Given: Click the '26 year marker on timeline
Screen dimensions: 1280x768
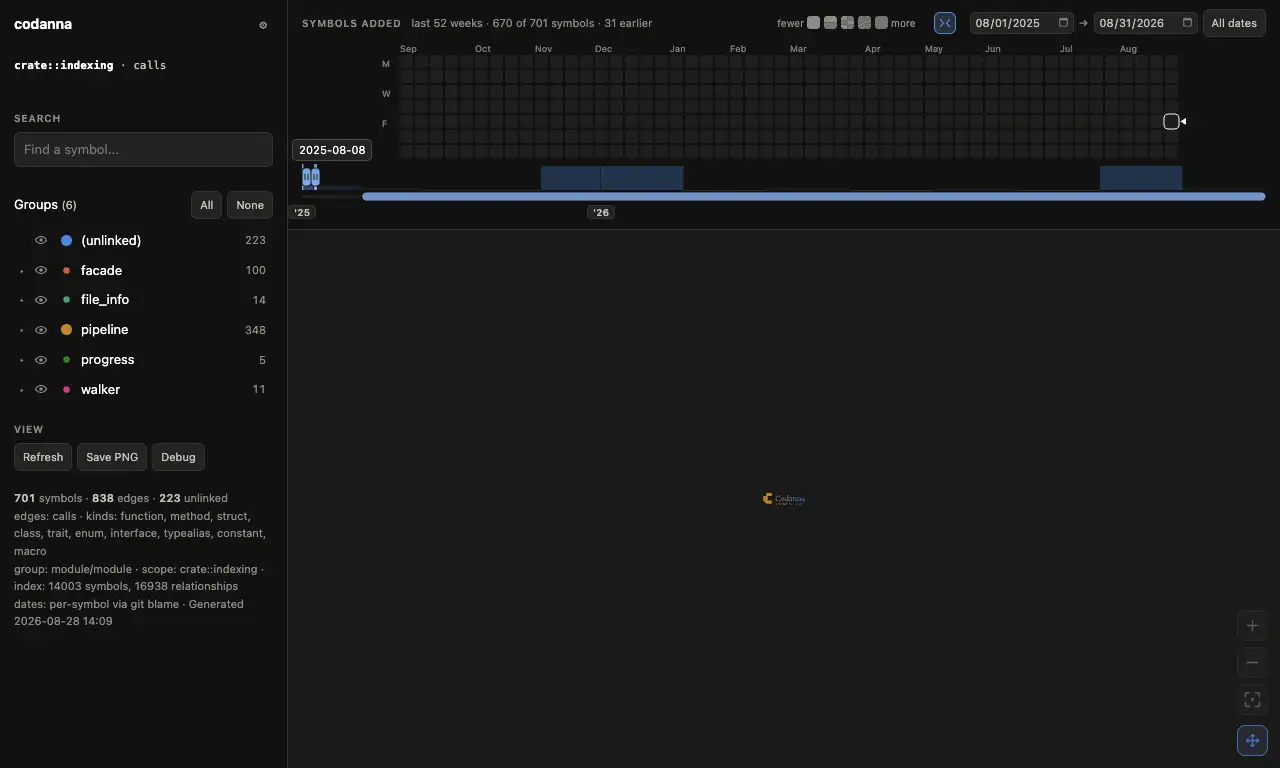Looking at the screenshot, I should pos(601,212).
